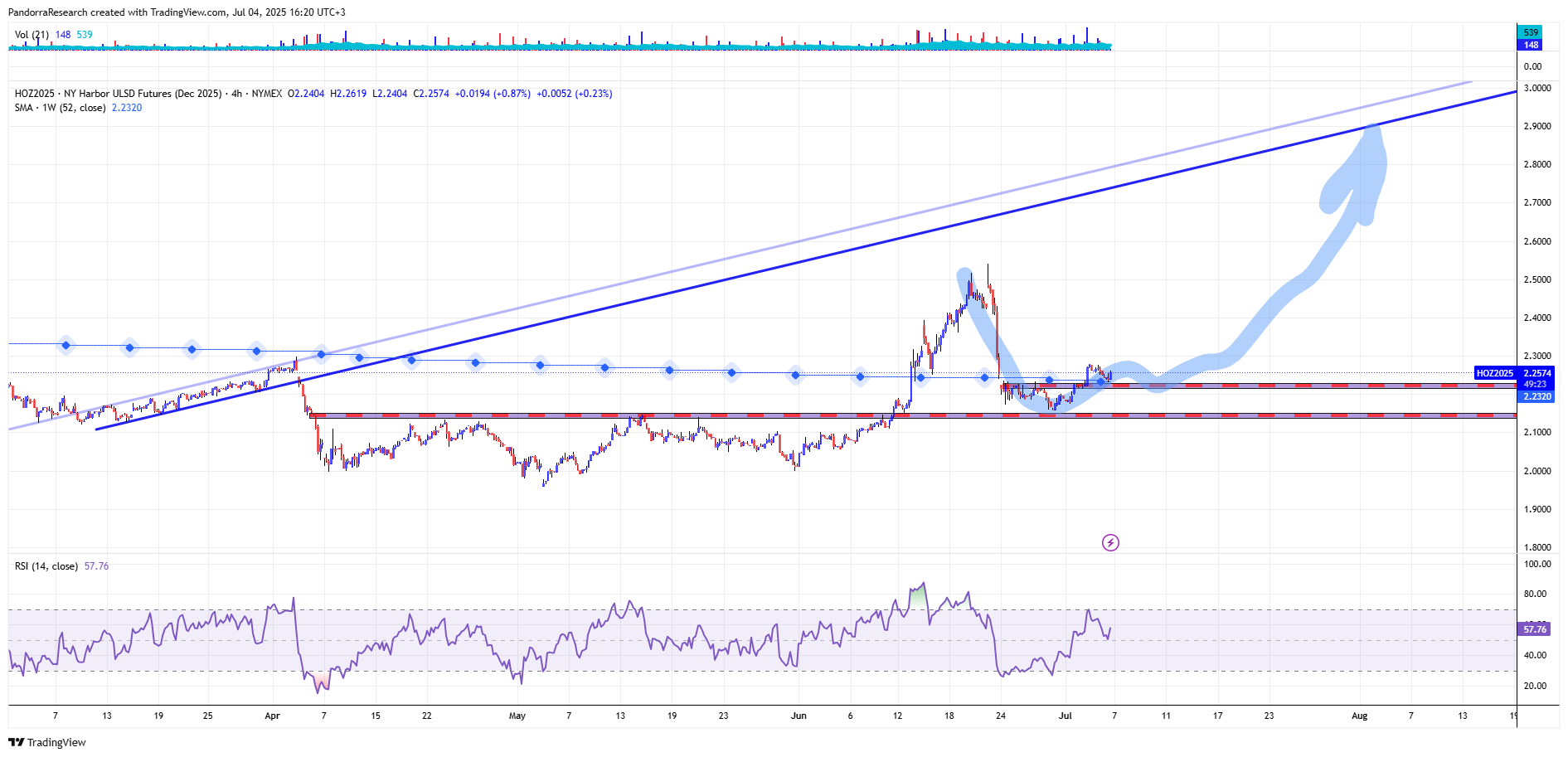Click the H2.2619 high value in legend
The height and width of the screenshot is (757, 1568).
[348, 94]
